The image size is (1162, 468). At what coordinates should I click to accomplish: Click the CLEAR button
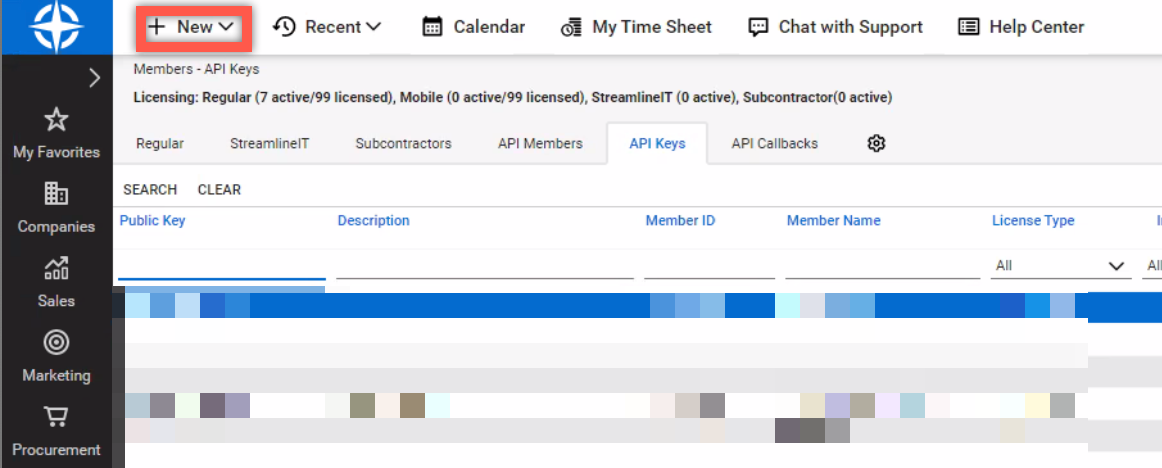point(219,190)
